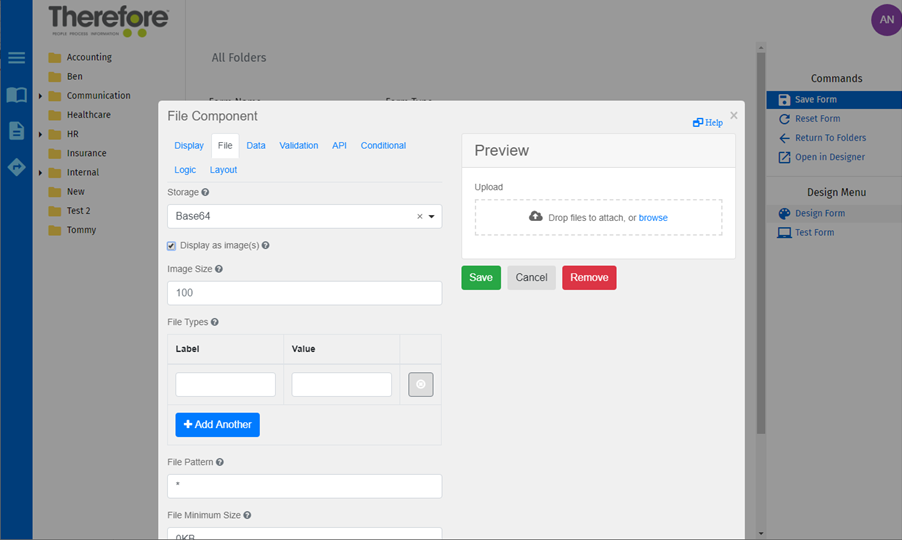The image size is (902, 540).
Task: Close the File Component dialog
Action: click(x=733, y=116)
